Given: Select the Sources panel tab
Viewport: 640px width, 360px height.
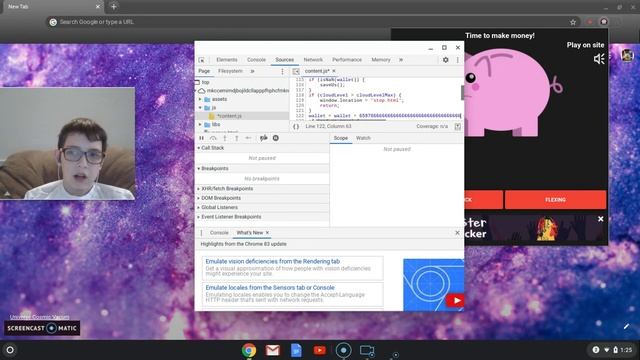Looking at the screenshot, I should 284,60.
